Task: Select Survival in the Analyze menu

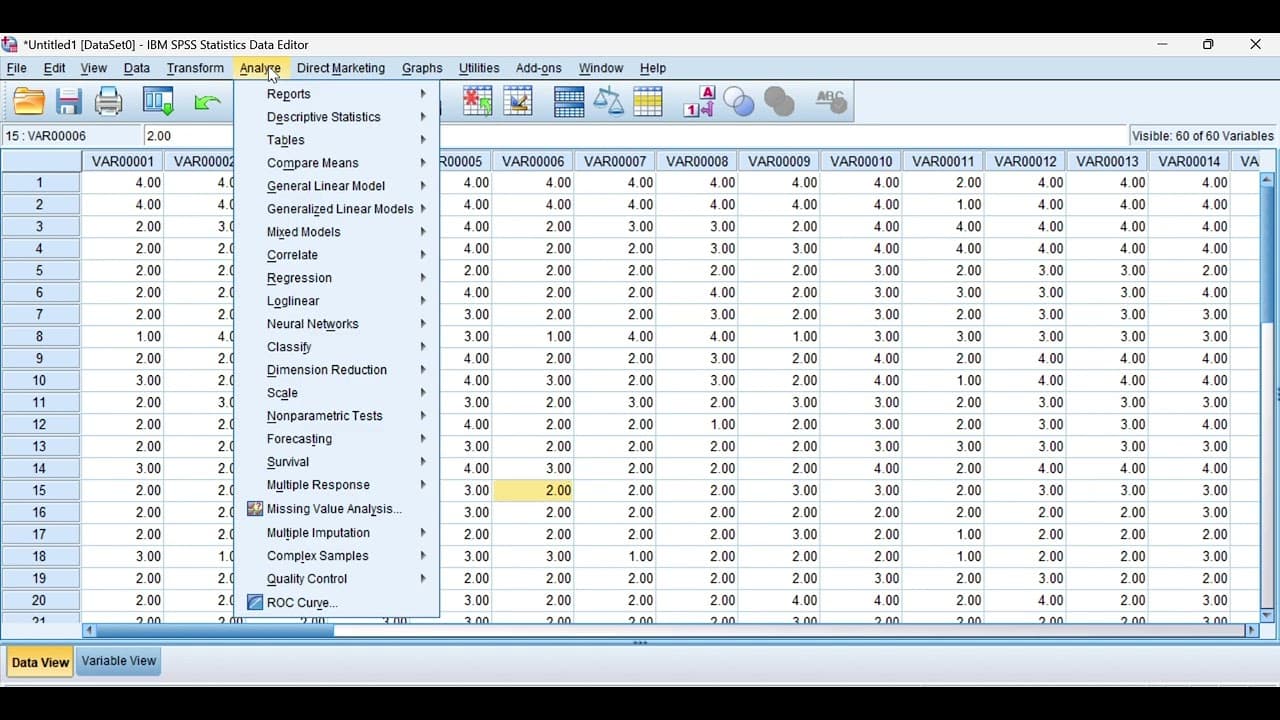Action: (x=335, y=462)
